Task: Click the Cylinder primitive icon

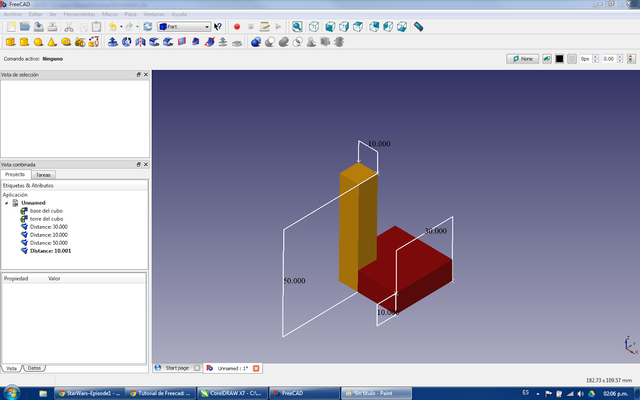Action: (x=25, y=42)
